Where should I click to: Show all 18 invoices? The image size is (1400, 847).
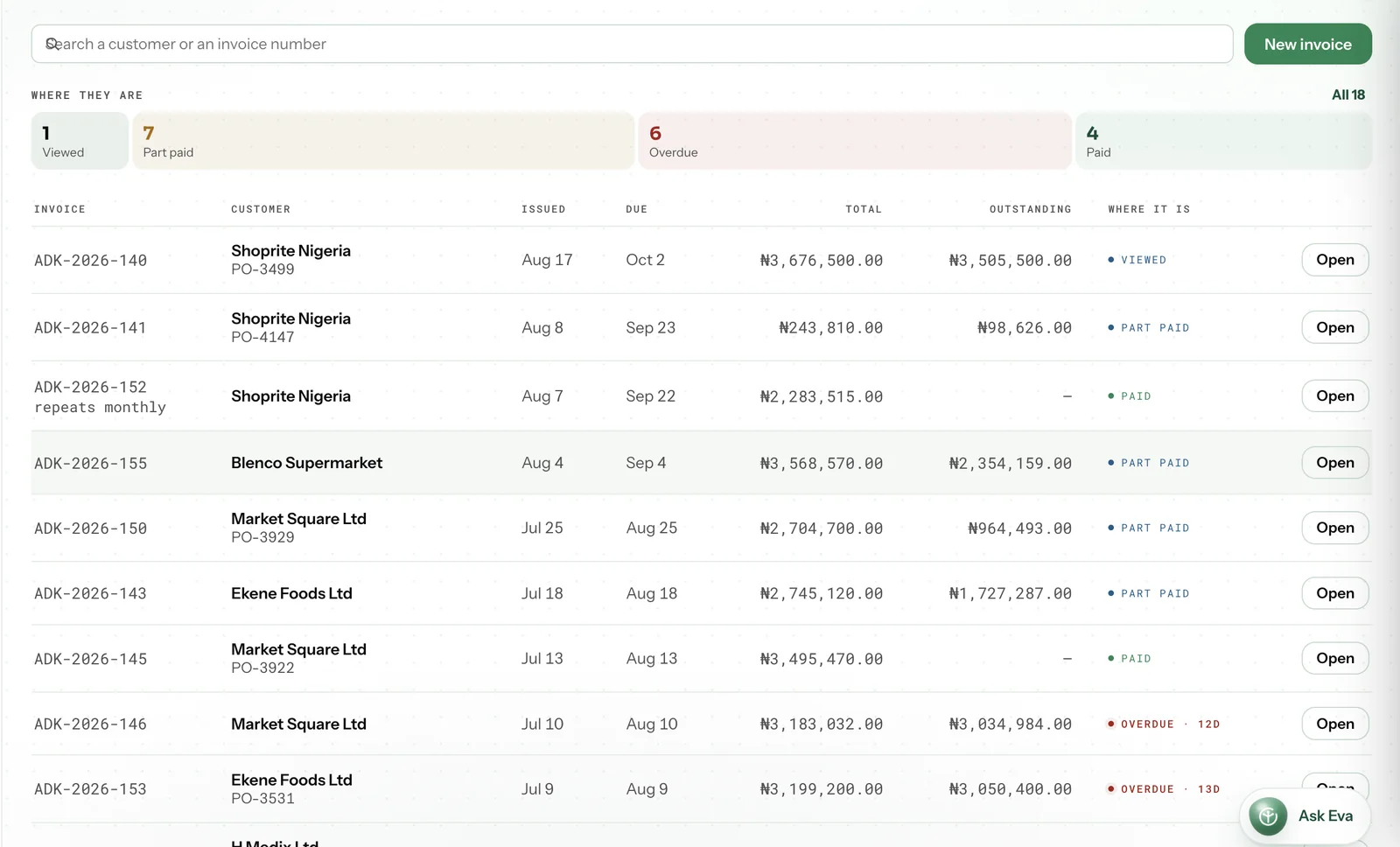(x=1348, y=94)
